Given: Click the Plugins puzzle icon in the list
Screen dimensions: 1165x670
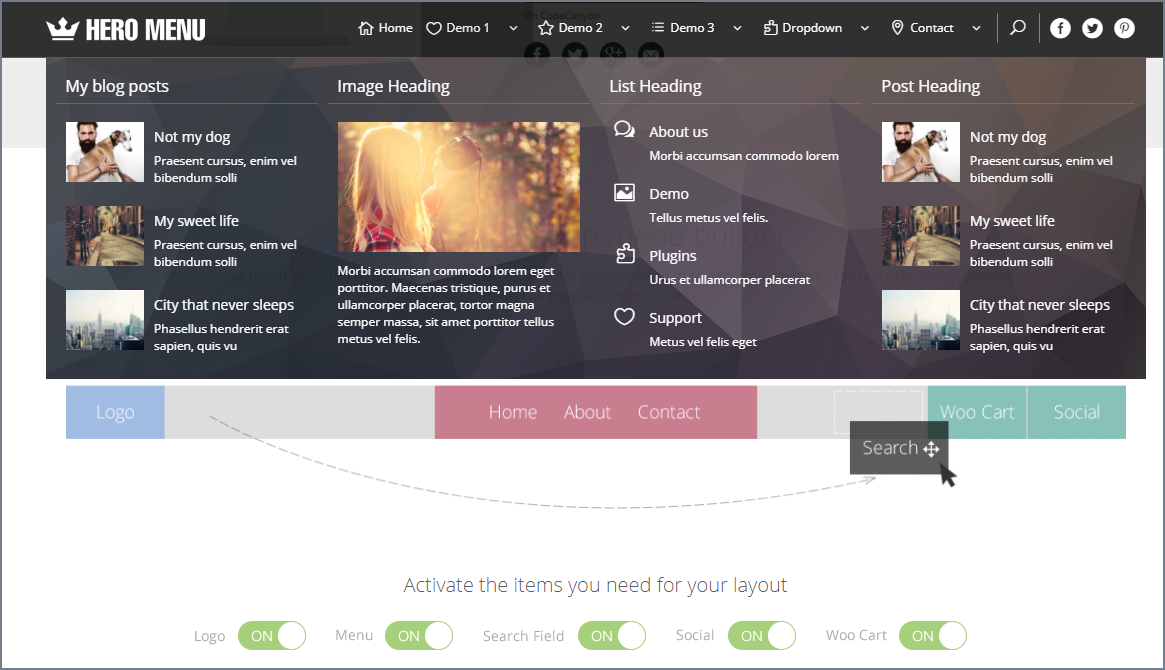Looking at the screenshot, I should pyautogui.click(x=625, y=254).
